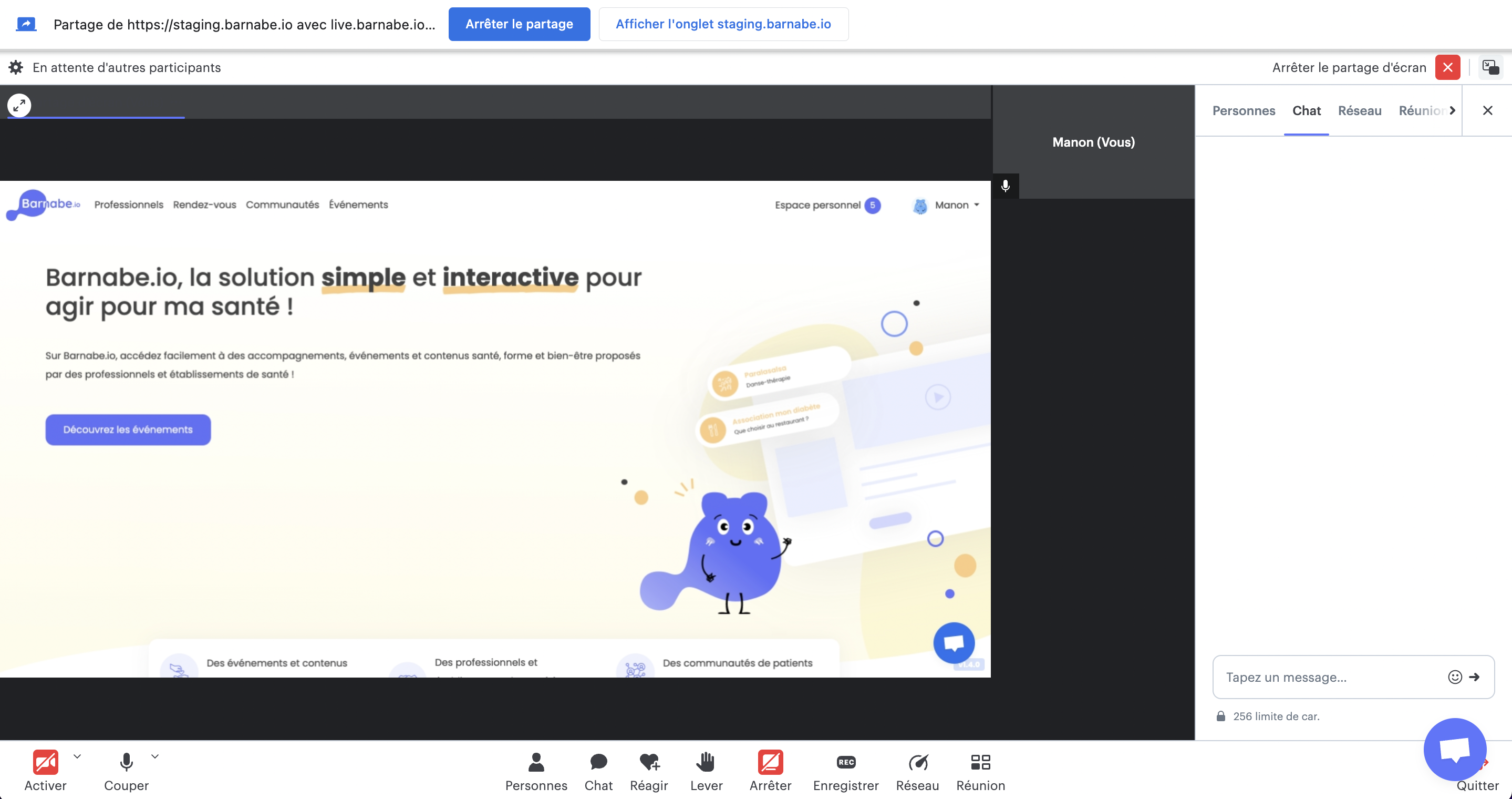Viewport: 1512px width, 799px height.
Task: Click play icon in illustration
Action: coord(938,397)
